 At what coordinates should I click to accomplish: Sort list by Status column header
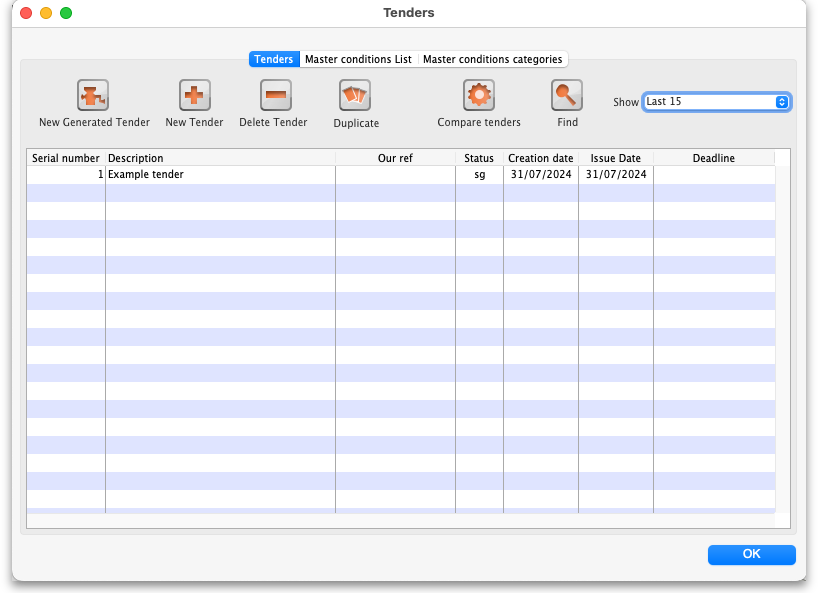coord(479,158)
